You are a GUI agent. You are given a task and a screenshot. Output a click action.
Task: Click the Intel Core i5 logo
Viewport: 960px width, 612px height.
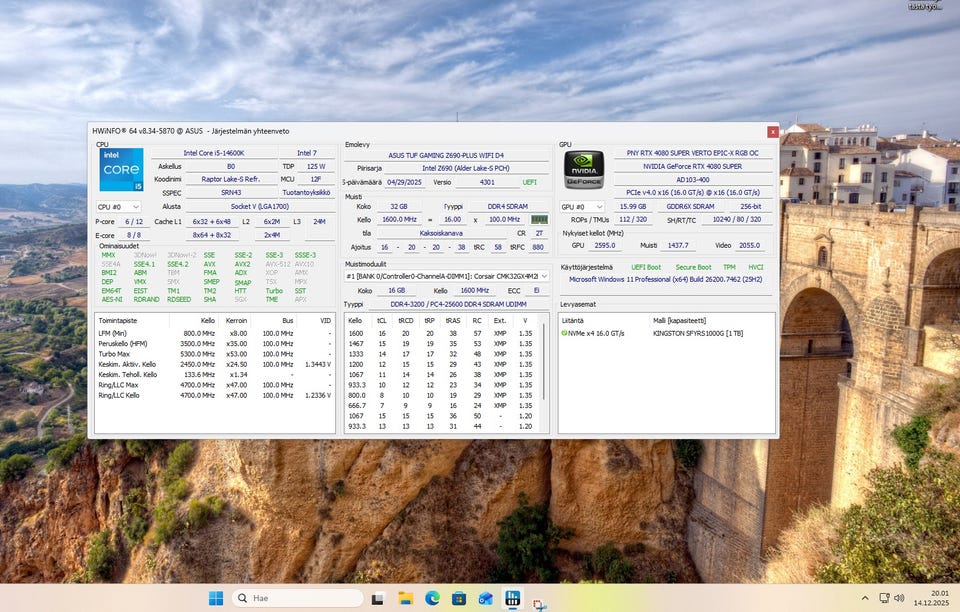click(121, 169)
